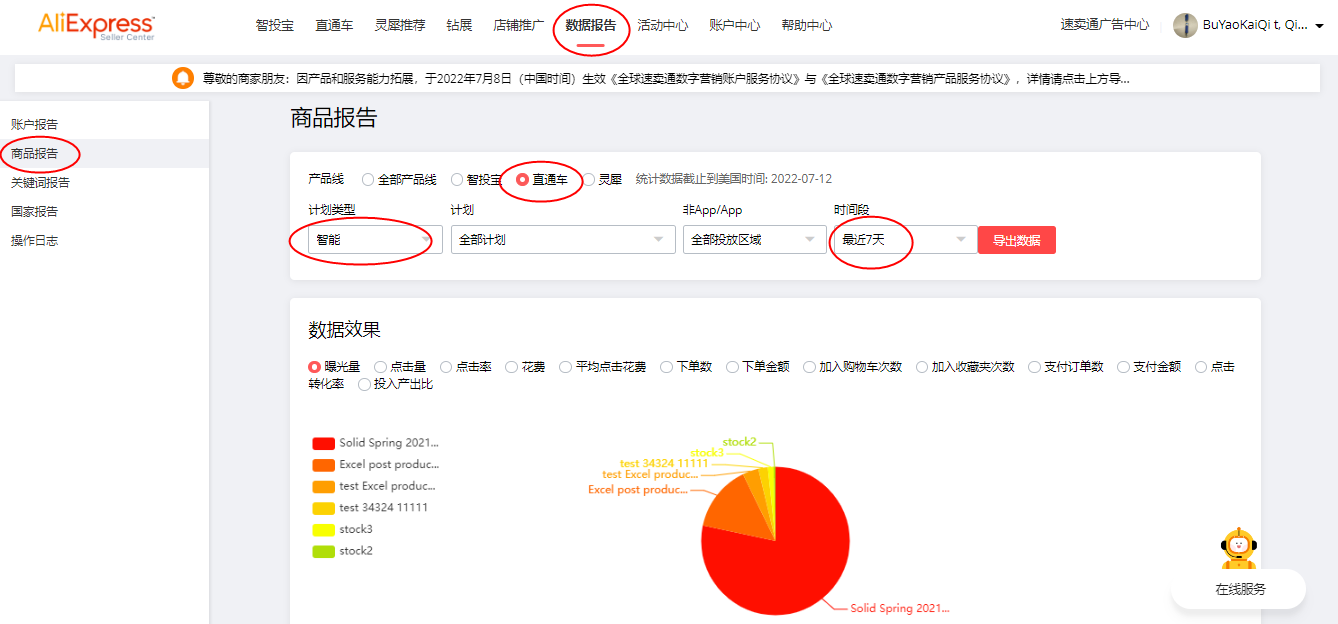Screen dimensions: 1338x624
Task: Click the orange notification bell icon
Action: 182,78
